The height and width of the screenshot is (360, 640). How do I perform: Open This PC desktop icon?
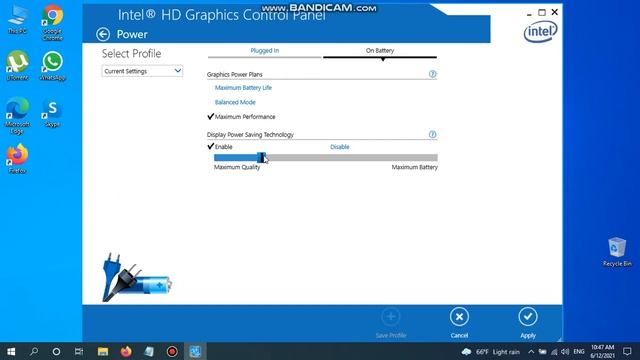pos(17,19)
